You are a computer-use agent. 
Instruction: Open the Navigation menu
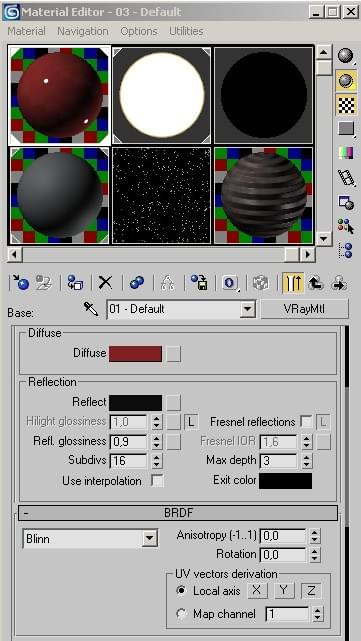(83, 31)
